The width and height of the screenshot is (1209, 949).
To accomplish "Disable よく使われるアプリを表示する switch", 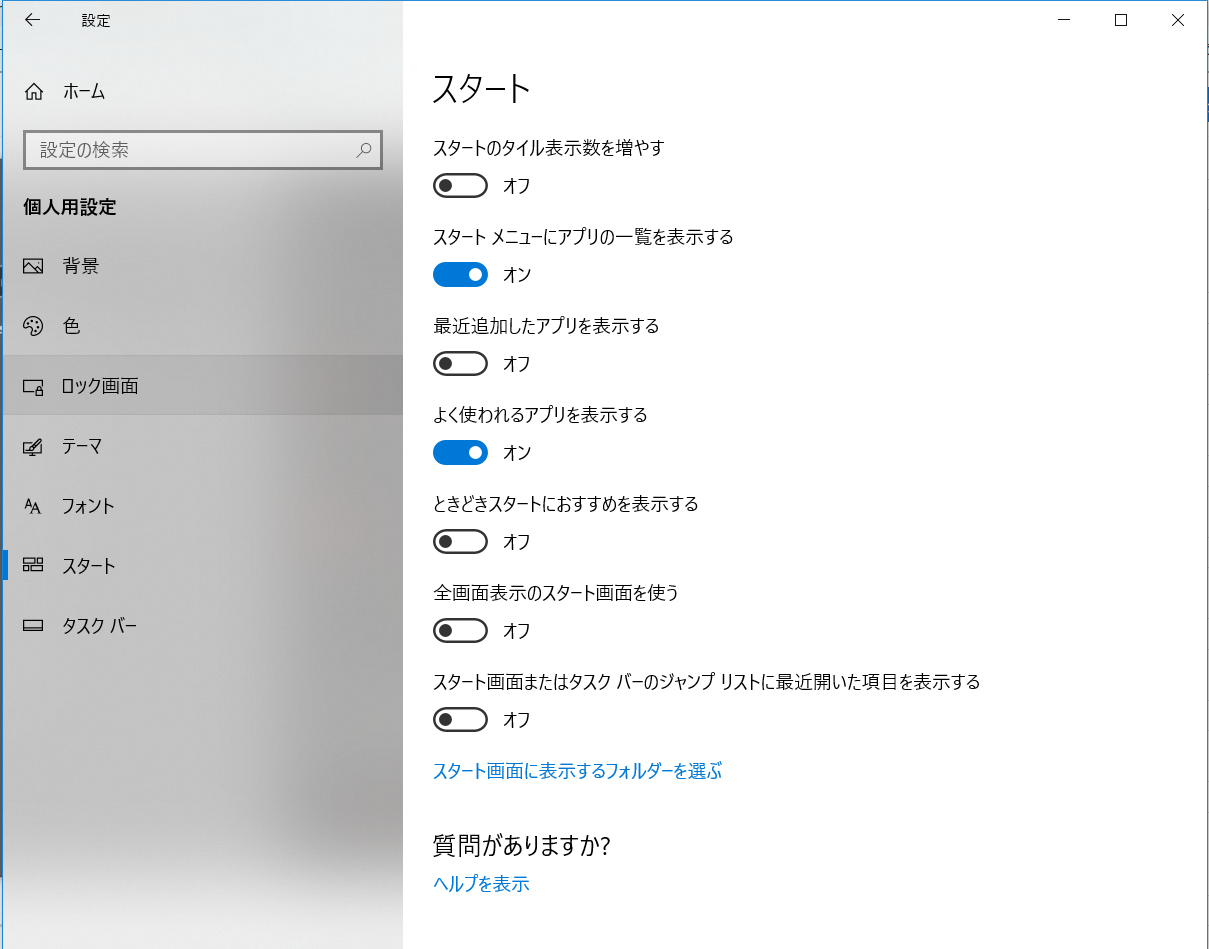I will coord(460,452).
